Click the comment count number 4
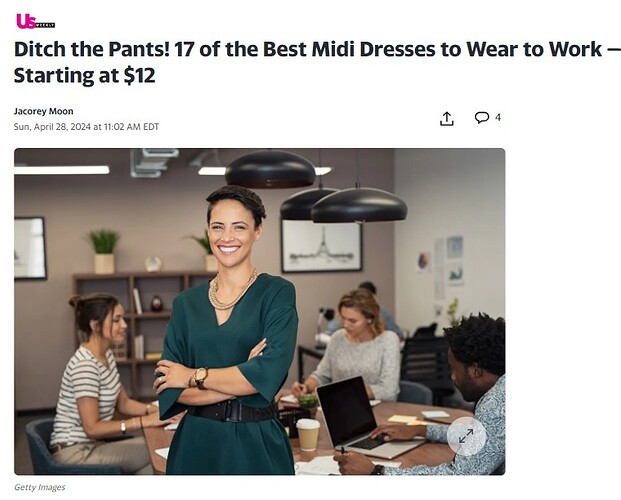Viewport: 621px width, 500px height. pos(498,117)
